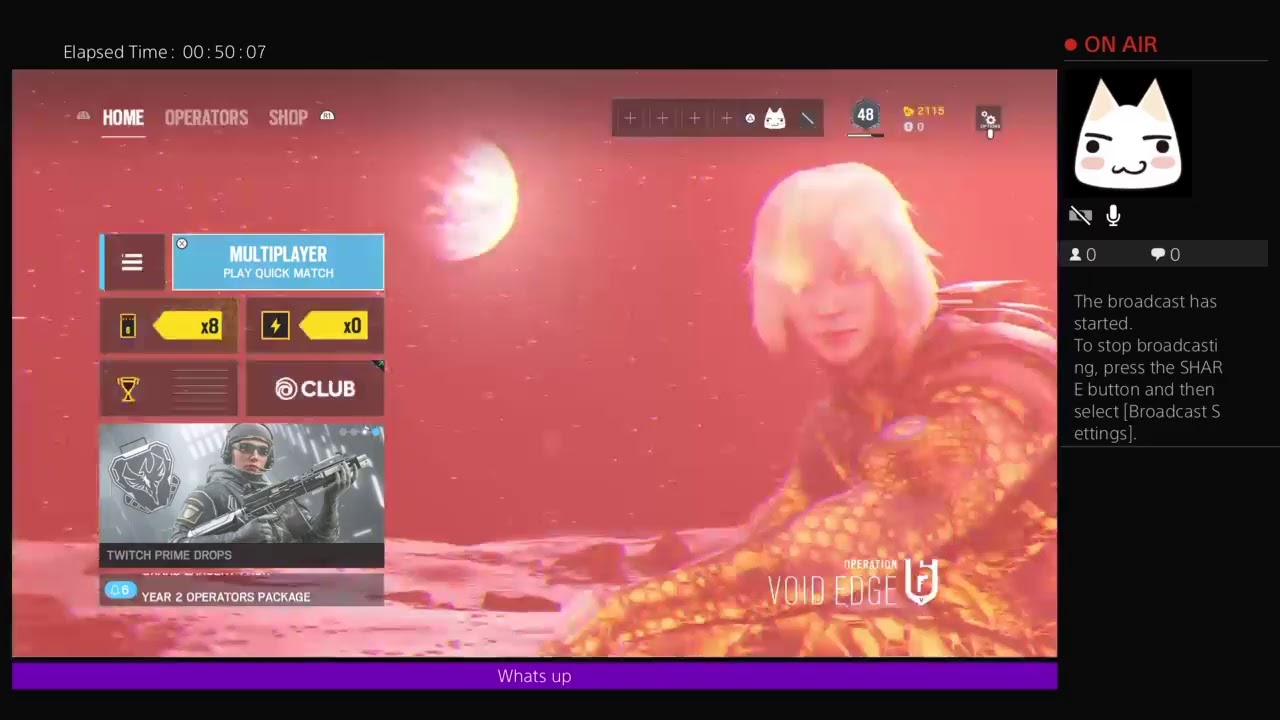Click the slash icon at squad bar end
1280x720 pixels.
pyautogui.click(x=808, y=118)
